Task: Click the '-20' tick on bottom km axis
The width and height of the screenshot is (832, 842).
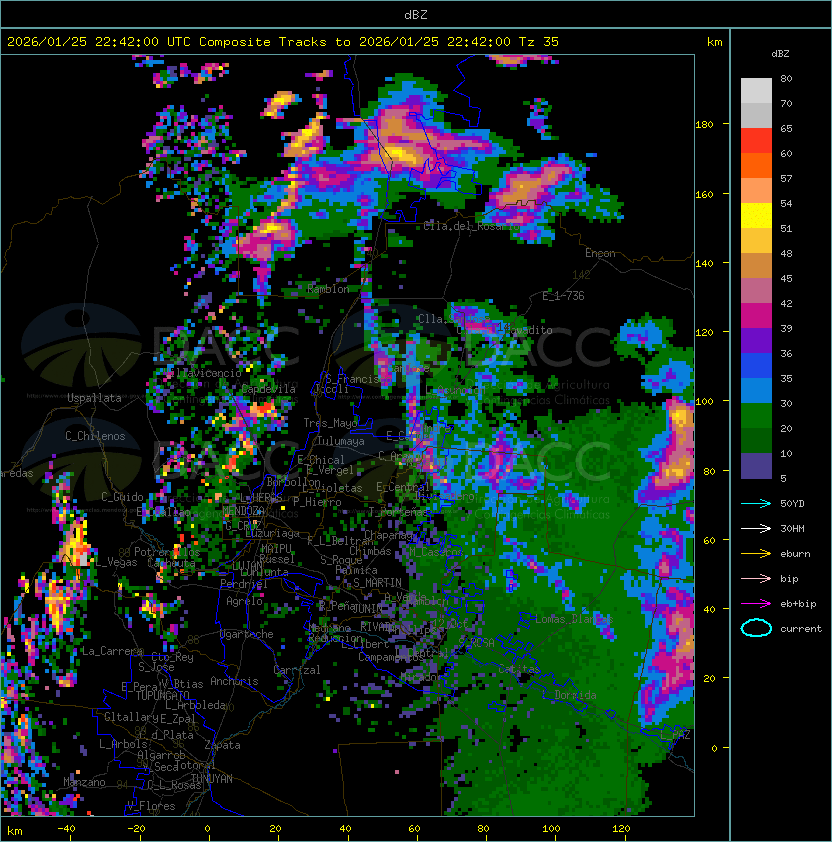Action: pos(136,829)
